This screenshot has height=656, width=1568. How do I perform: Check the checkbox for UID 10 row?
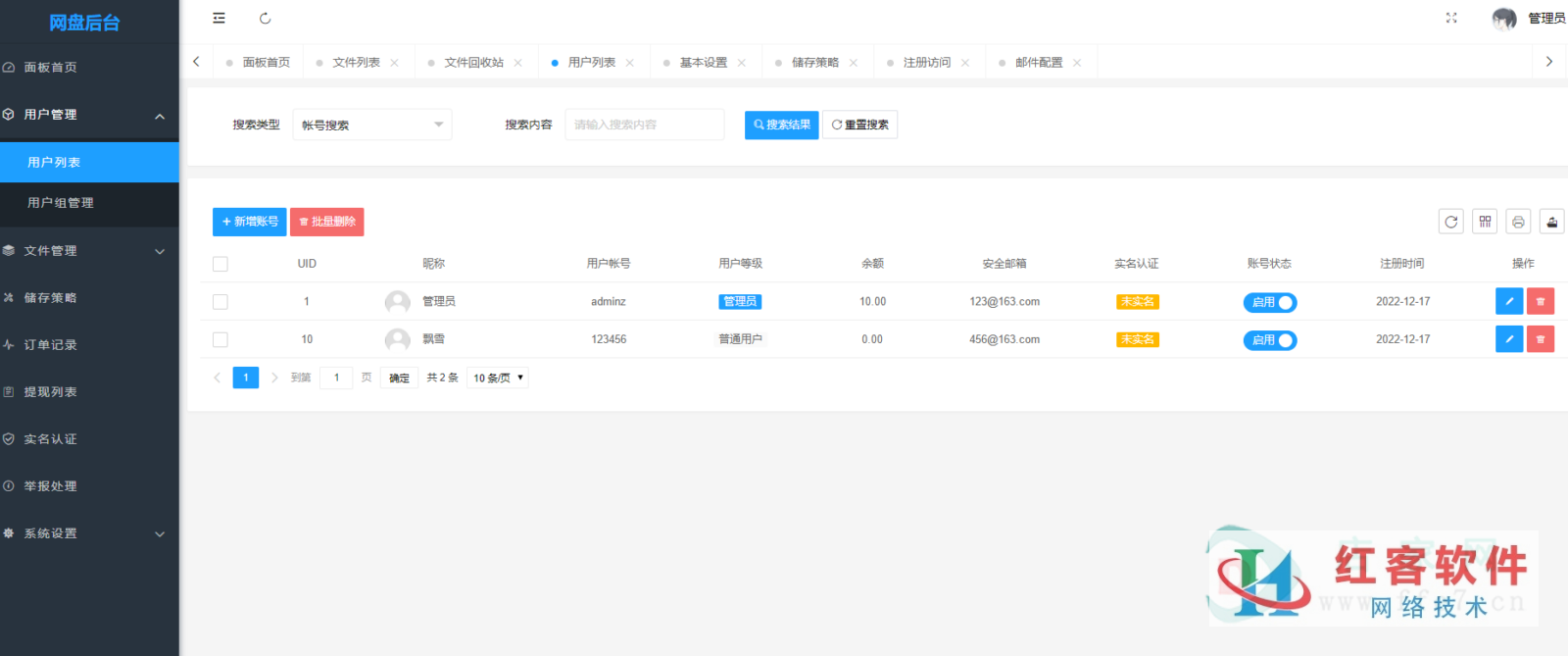[220, 339]
